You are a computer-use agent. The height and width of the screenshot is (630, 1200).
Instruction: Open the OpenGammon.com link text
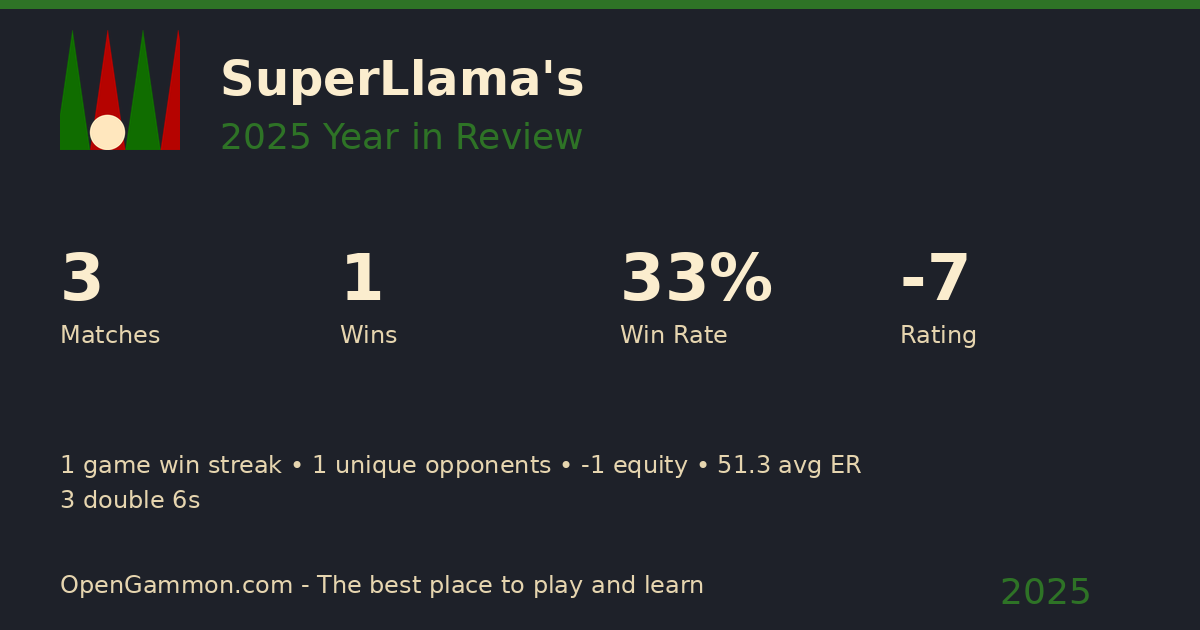174,586
